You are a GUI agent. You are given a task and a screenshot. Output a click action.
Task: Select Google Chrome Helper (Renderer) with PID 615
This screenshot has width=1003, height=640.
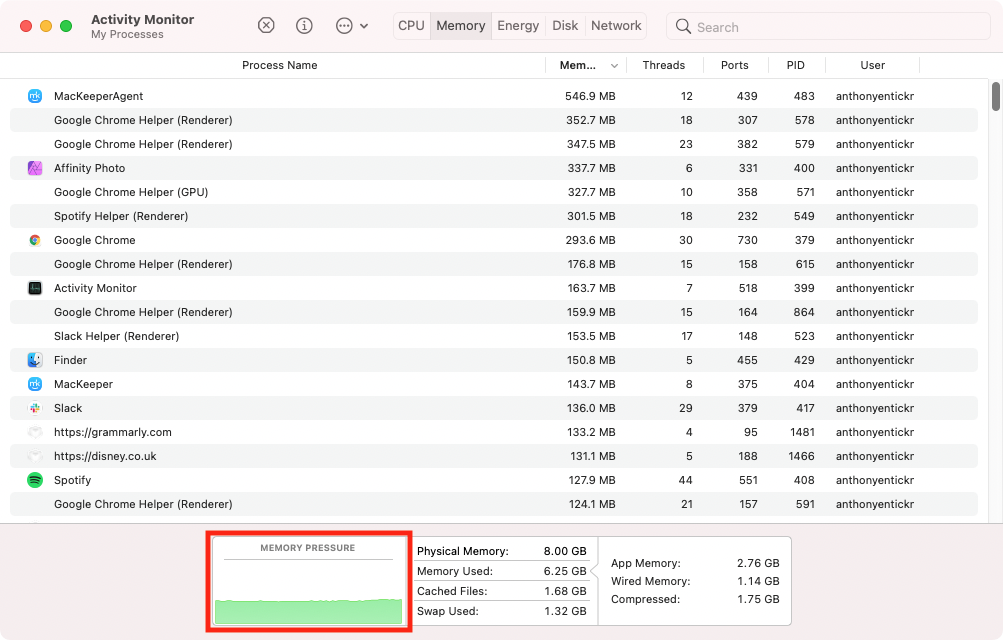coord(494,264)
